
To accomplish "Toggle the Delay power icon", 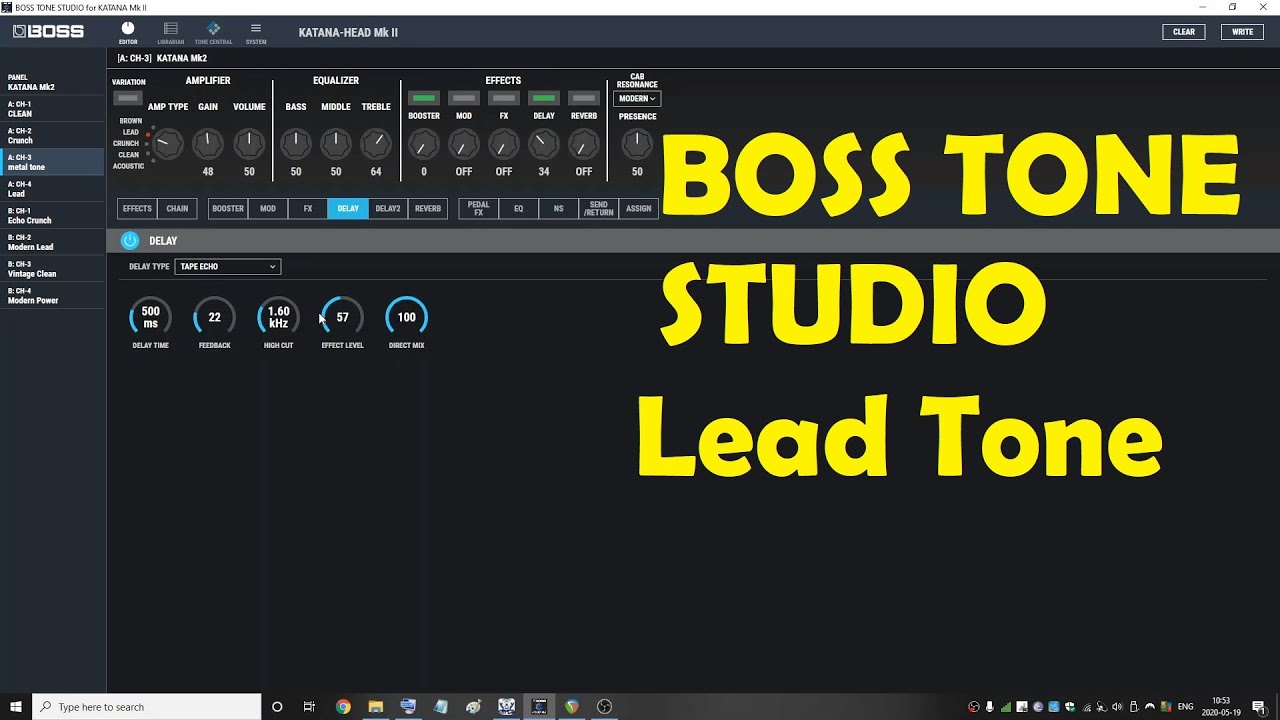I will (129, 240).
